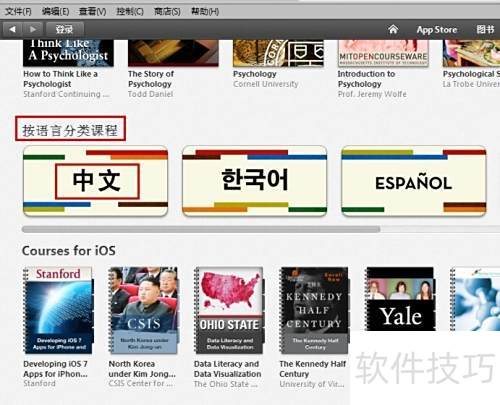
Task: Open the 查看(V) menu
Action: pos(92,12)
